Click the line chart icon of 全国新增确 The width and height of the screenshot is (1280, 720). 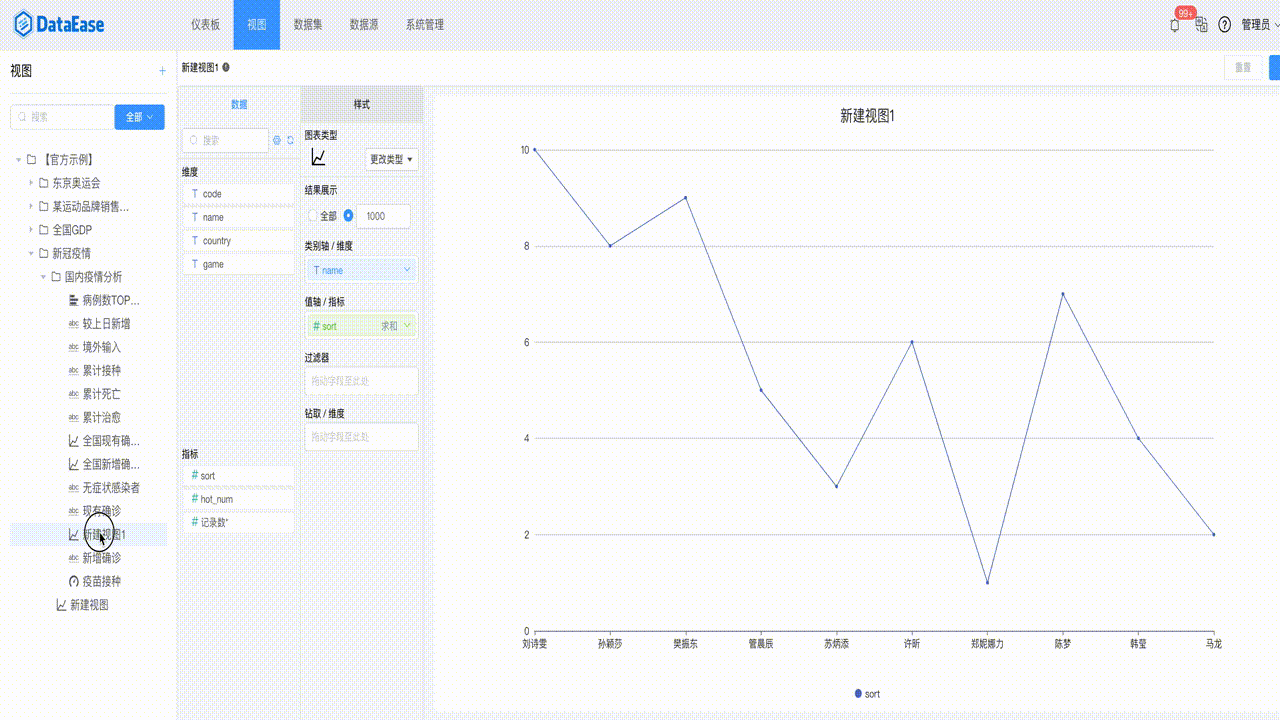(x=73, y=464)
